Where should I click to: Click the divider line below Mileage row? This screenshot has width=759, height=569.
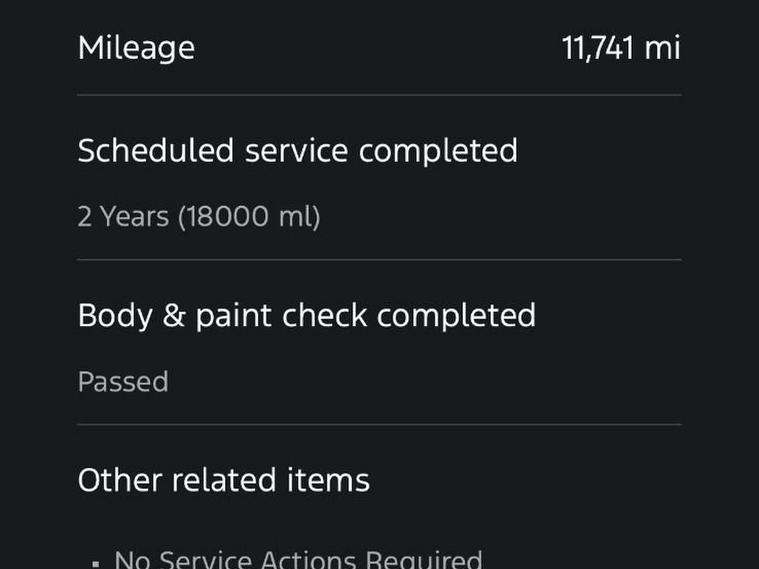coord(379,95)
